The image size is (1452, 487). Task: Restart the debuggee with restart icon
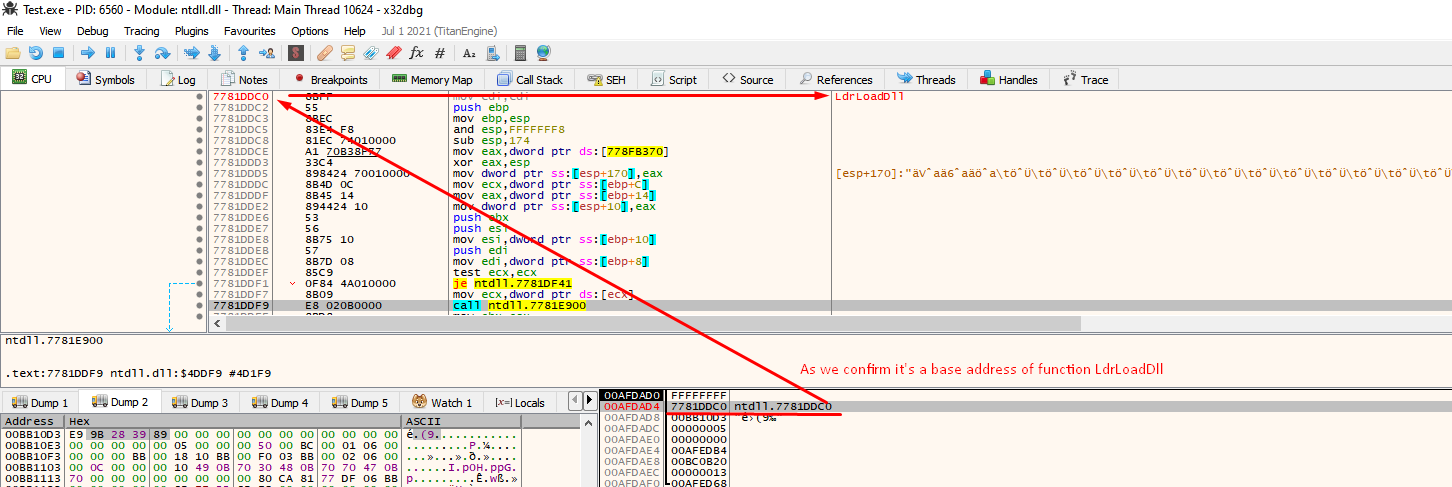(x=36, y=52)
